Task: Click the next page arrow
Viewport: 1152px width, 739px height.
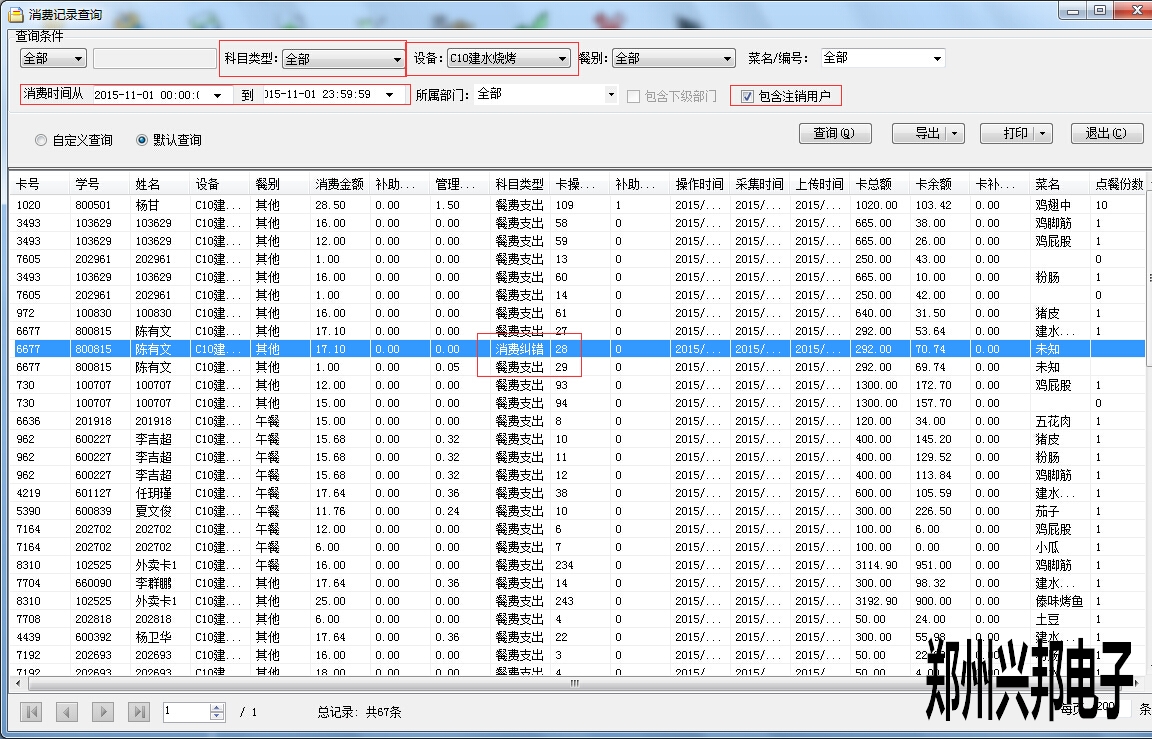Action: (102, 712)
